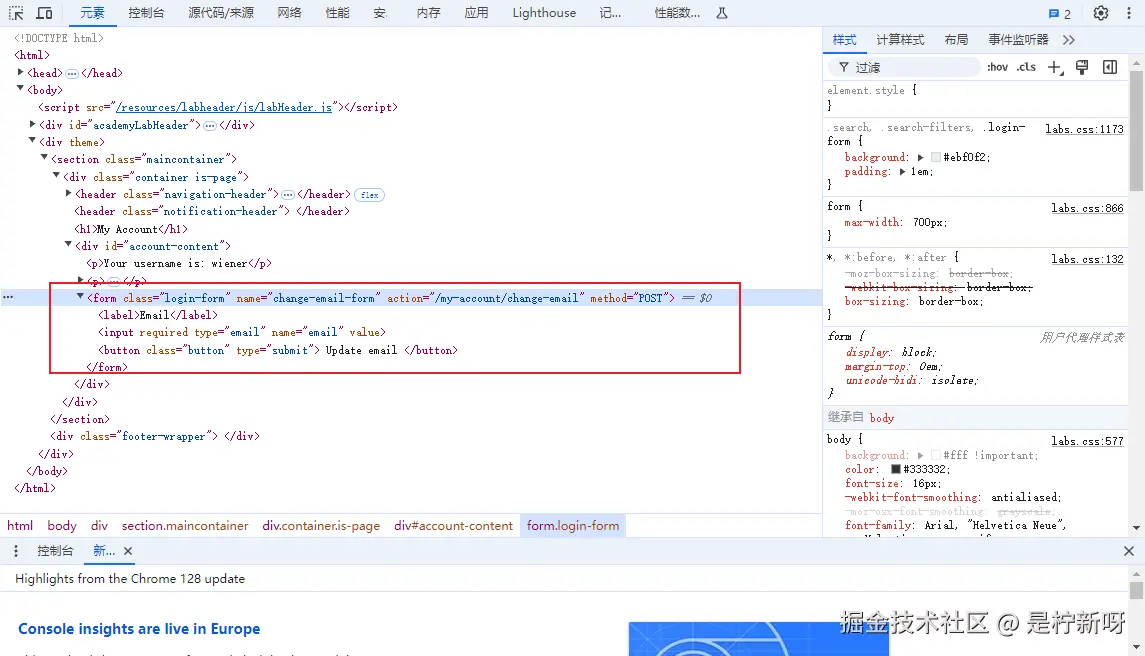1145x656 pixels.
Task: Open the Lighthouse tab
Action: click(x=544, y=13)
